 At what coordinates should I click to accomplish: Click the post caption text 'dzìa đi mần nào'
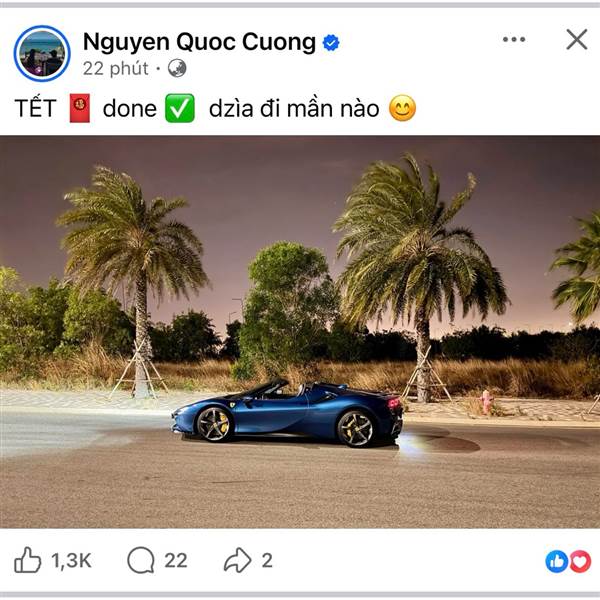point(294,109)
